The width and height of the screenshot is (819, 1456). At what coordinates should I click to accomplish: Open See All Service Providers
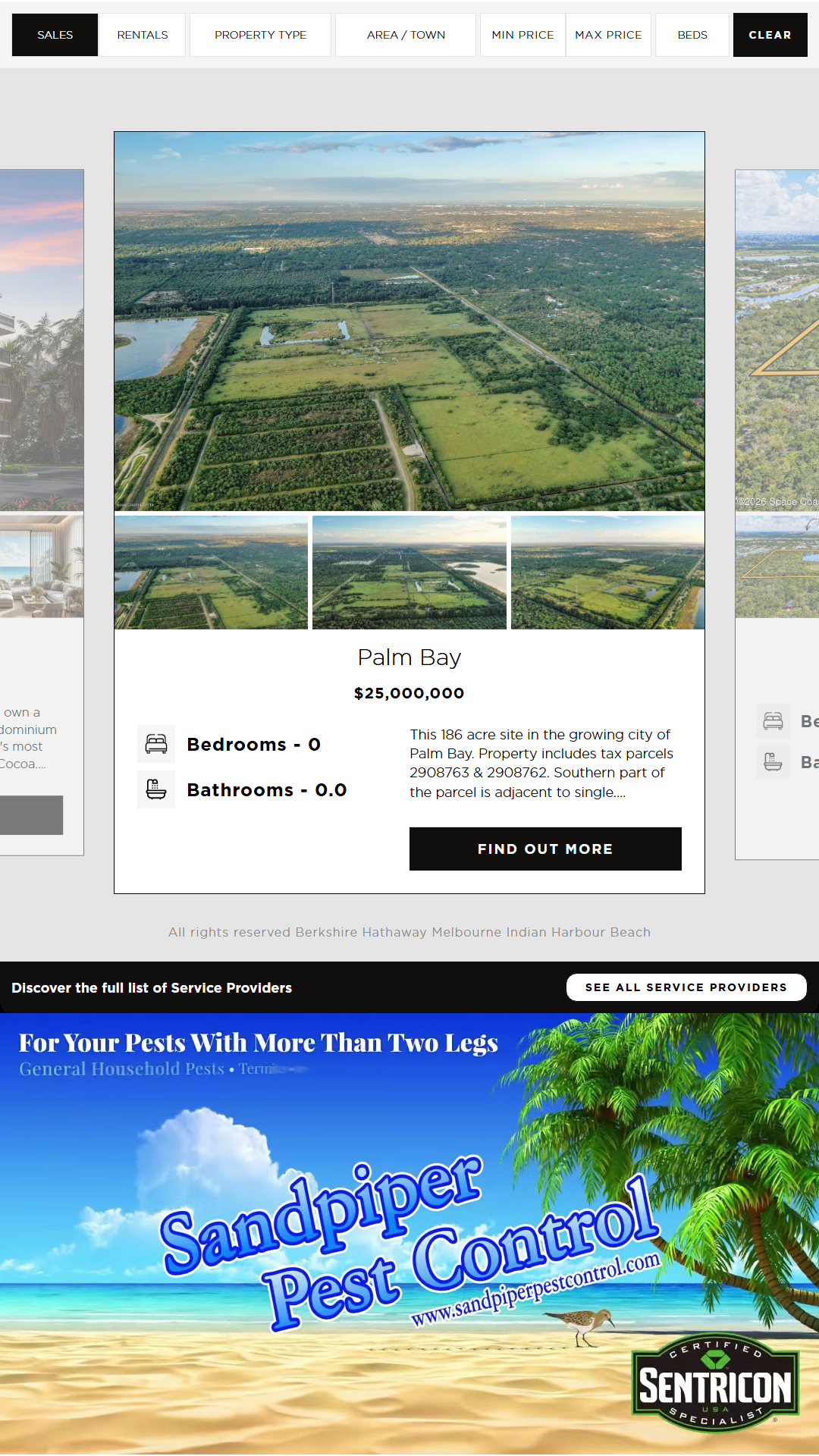[686, 987]
